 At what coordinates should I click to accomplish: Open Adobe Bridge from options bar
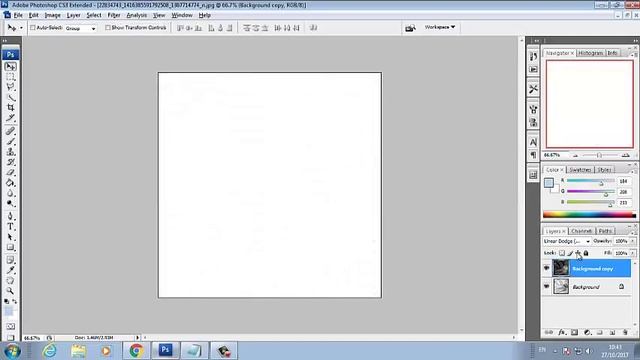pyautogui.click(x=410, y=27)
